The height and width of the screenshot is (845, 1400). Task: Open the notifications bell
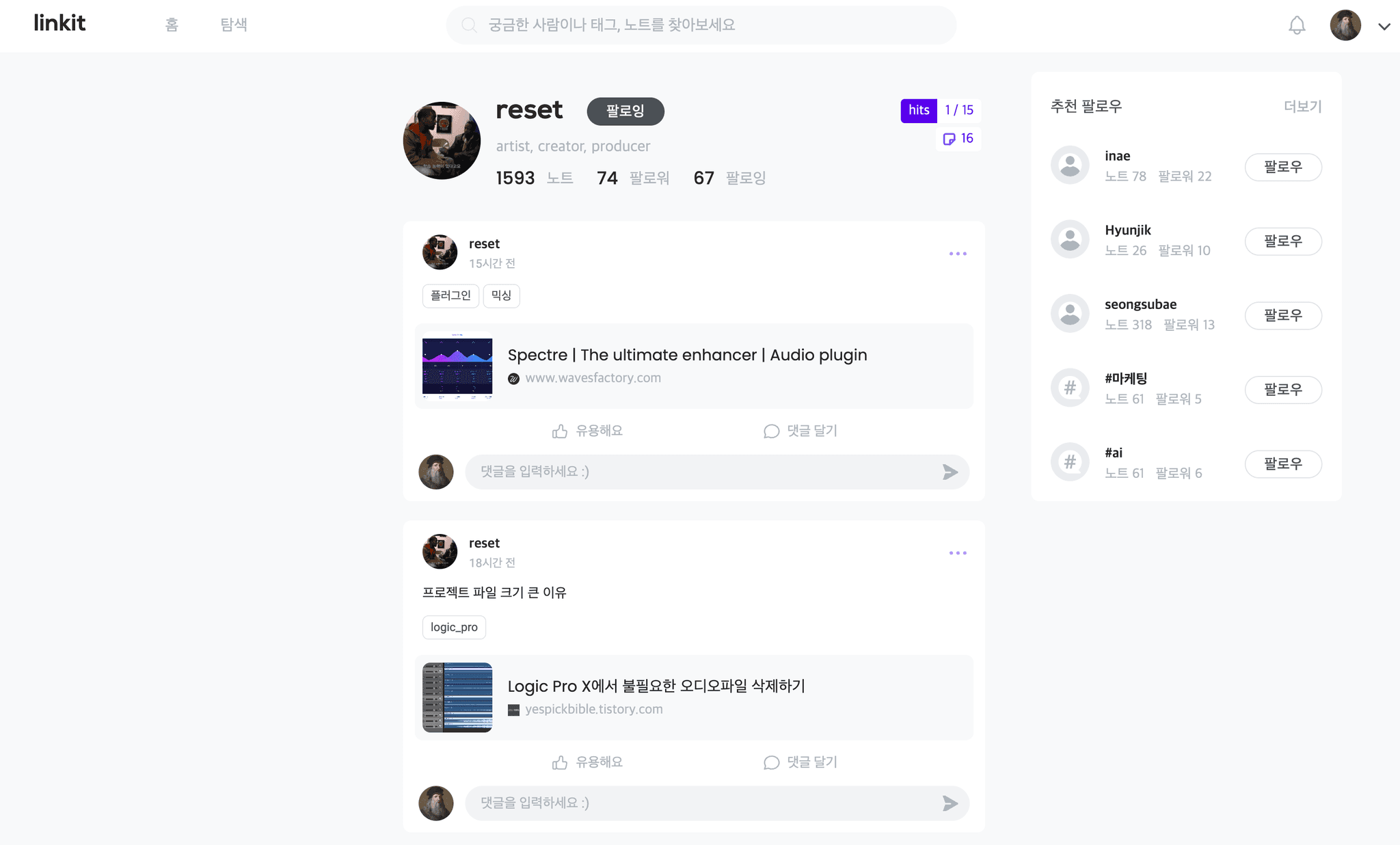click(x=1297, y=26)
